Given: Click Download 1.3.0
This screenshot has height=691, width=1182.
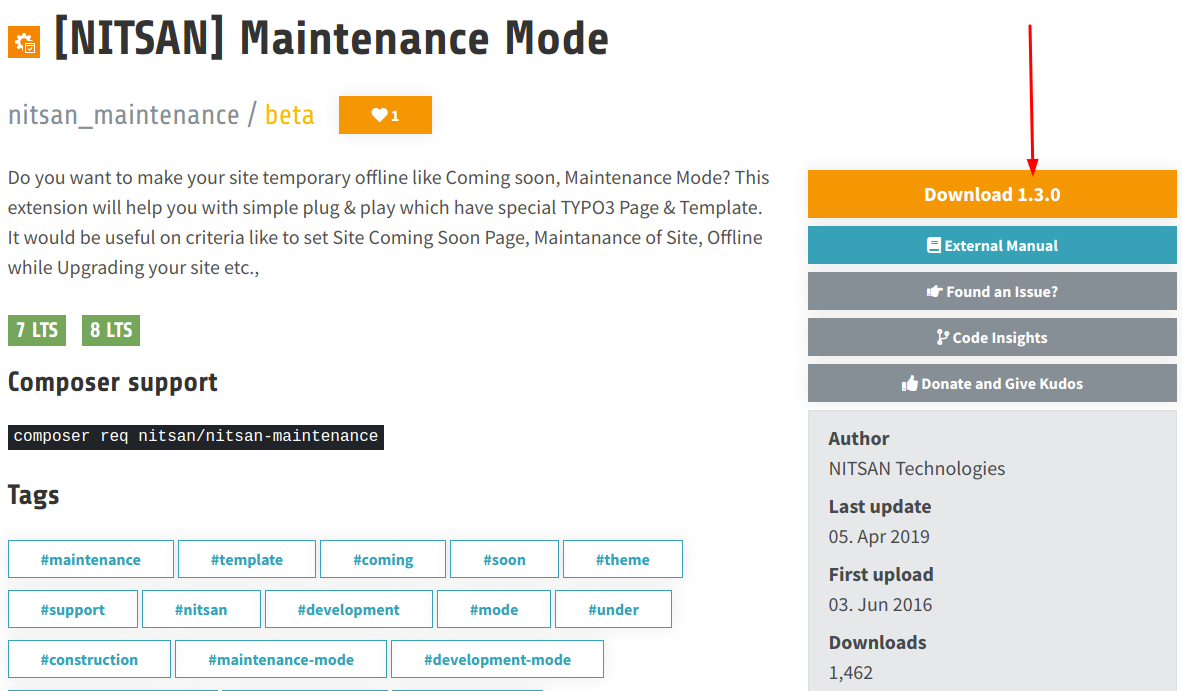Looking at the screenshot, I should point(991,194).
